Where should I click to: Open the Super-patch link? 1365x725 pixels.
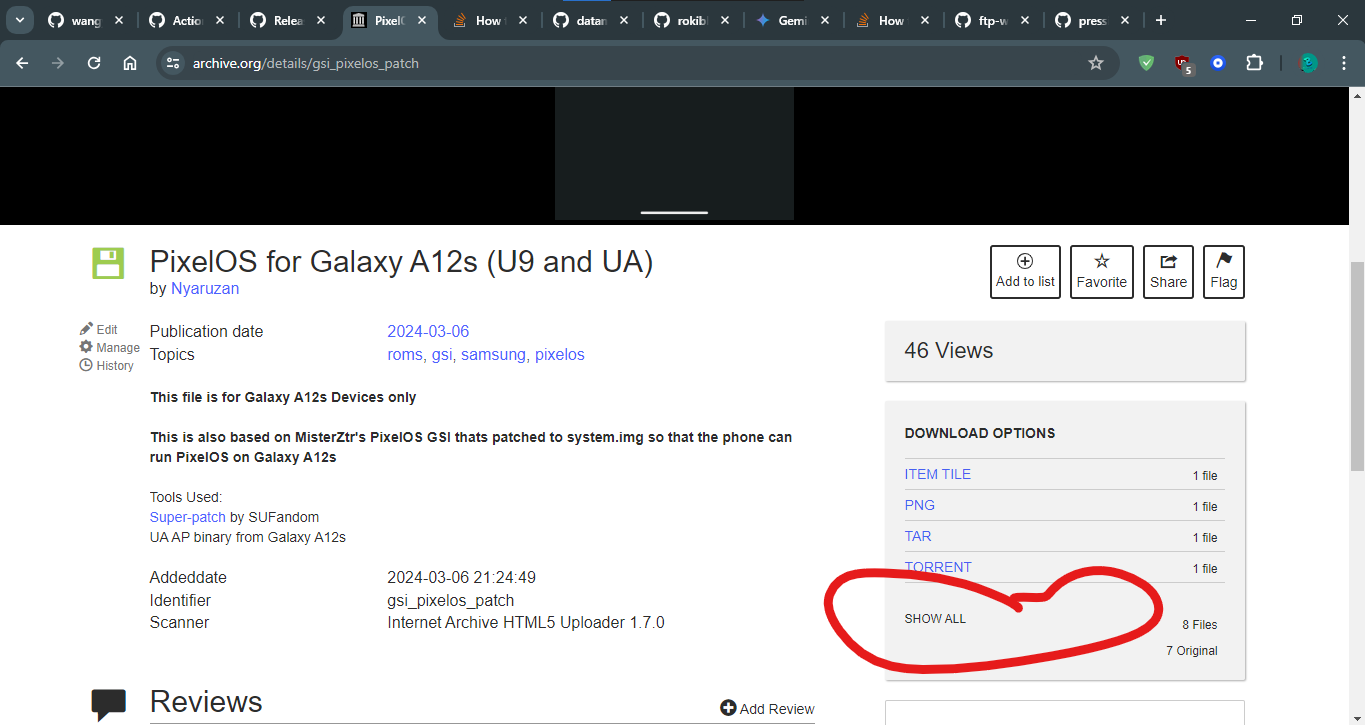click(188, 517)
